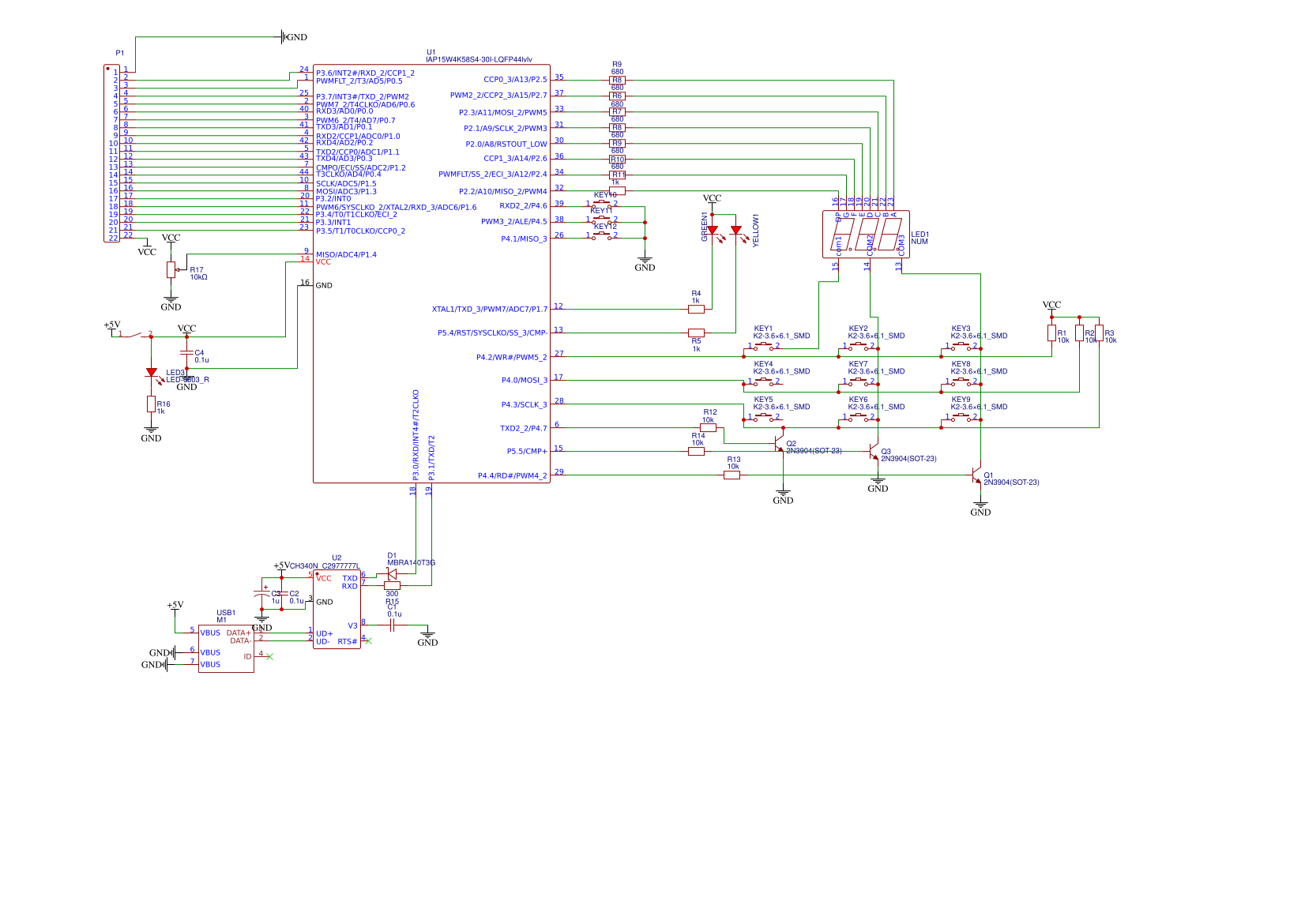Click the YELLOW1 LED symbol

(x=735, y=231)
